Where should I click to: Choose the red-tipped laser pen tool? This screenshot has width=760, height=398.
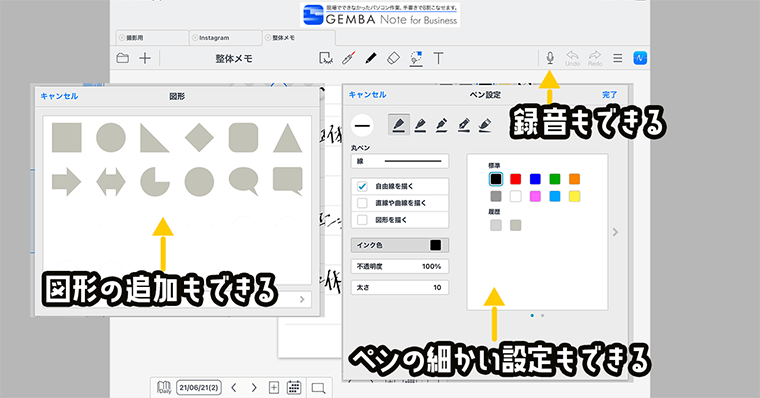pos(348,58)
